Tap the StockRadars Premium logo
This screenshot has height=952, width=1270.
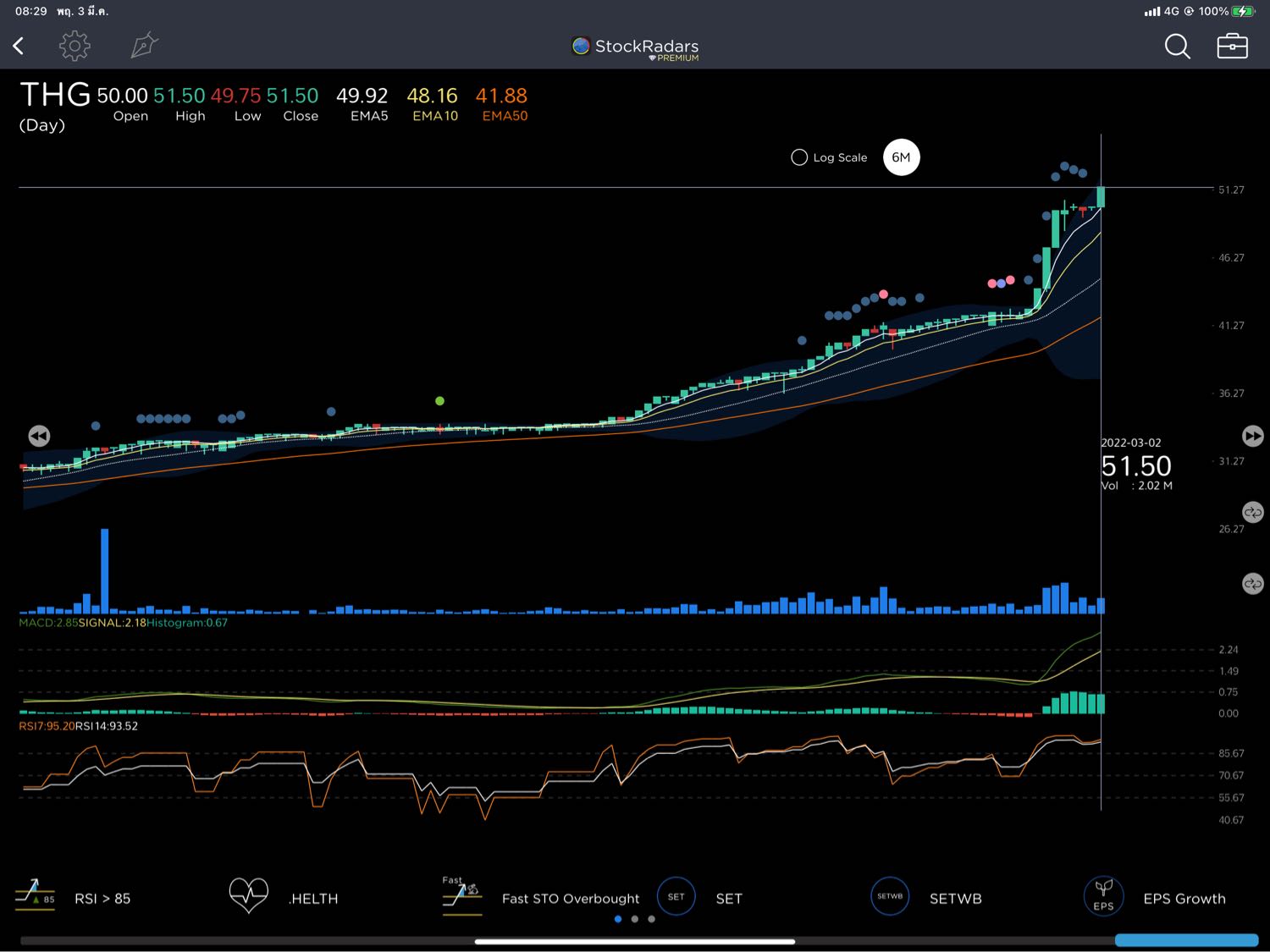click(x=635, y=48)
